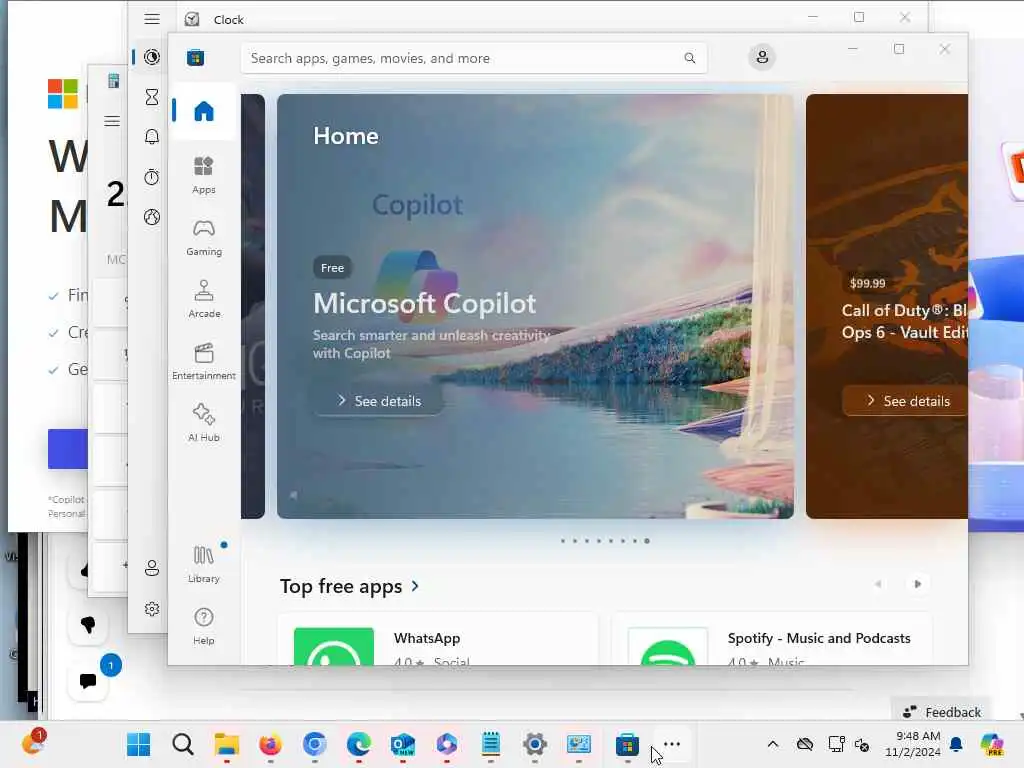Click the thumbs-down feedback button
This screenshot has width=1024, height=768.
(x=88, y=625)
